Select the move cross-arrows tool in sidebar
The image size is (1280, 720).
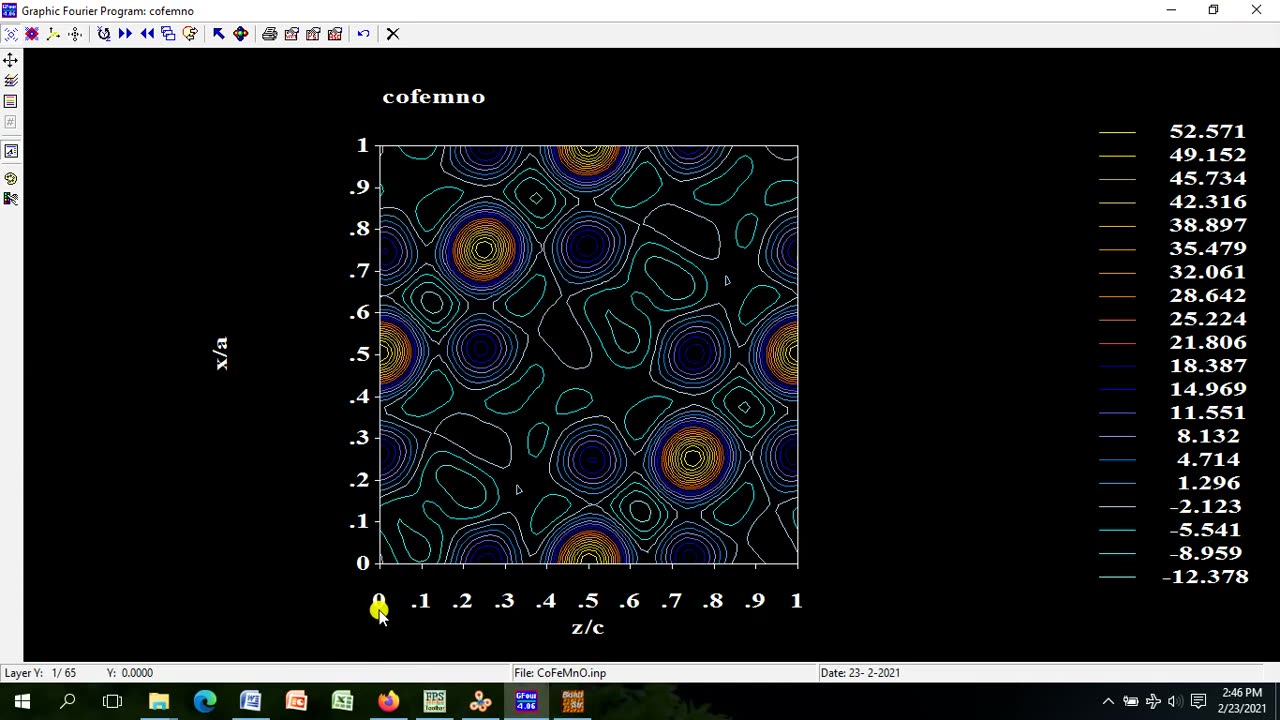pyautogui.click(x=11, y=60)
